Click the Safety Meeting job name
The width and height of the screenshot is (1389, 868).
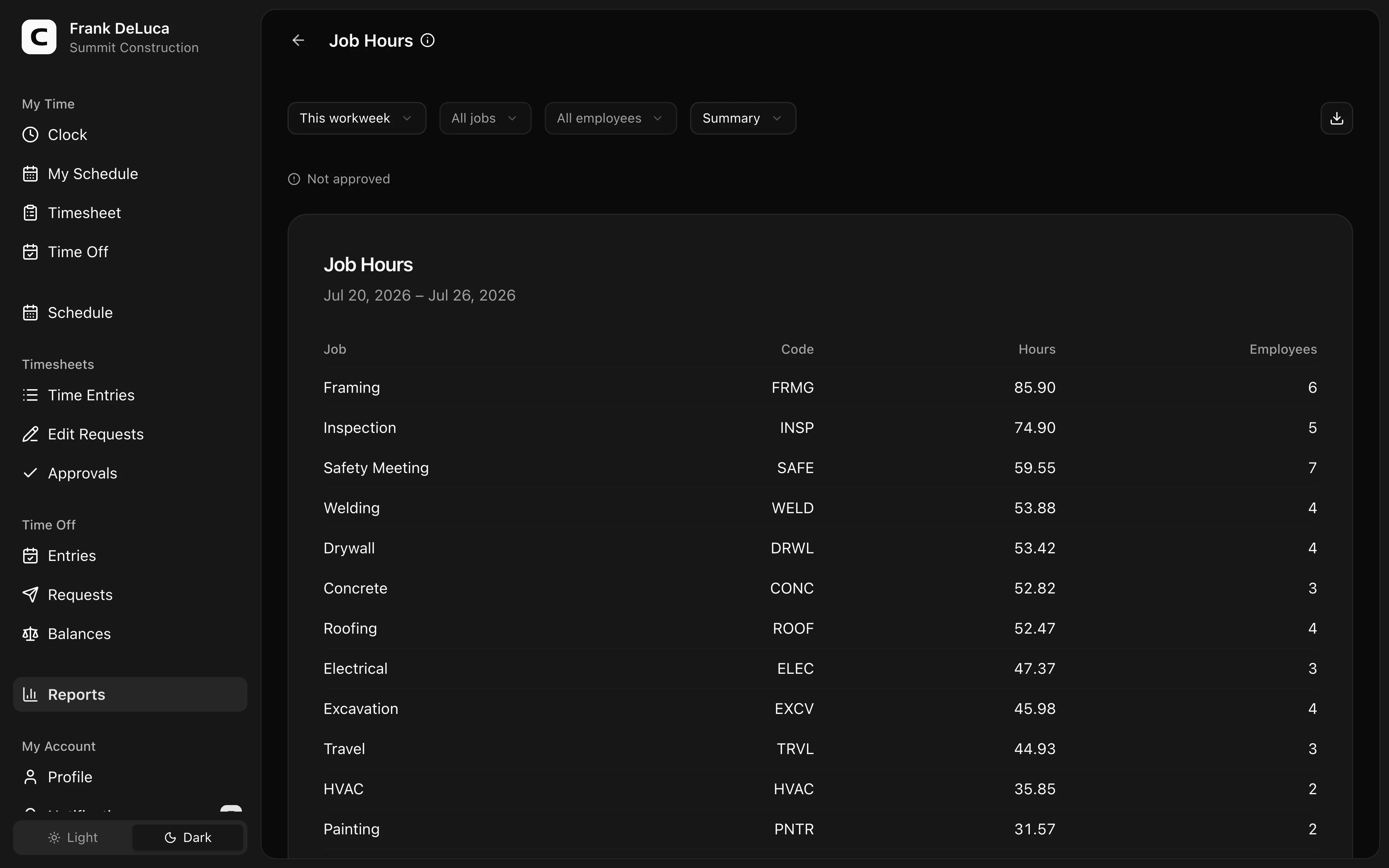[376, 468]
